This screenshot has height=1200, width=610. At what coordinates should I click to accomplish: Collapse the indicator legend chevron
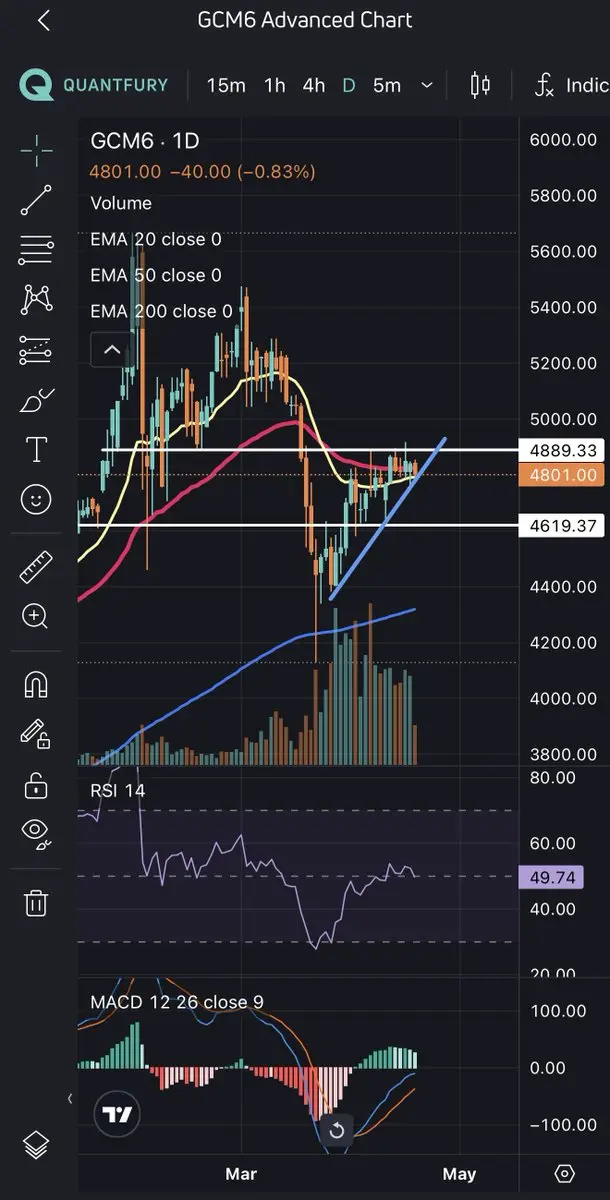coord(112,350)
